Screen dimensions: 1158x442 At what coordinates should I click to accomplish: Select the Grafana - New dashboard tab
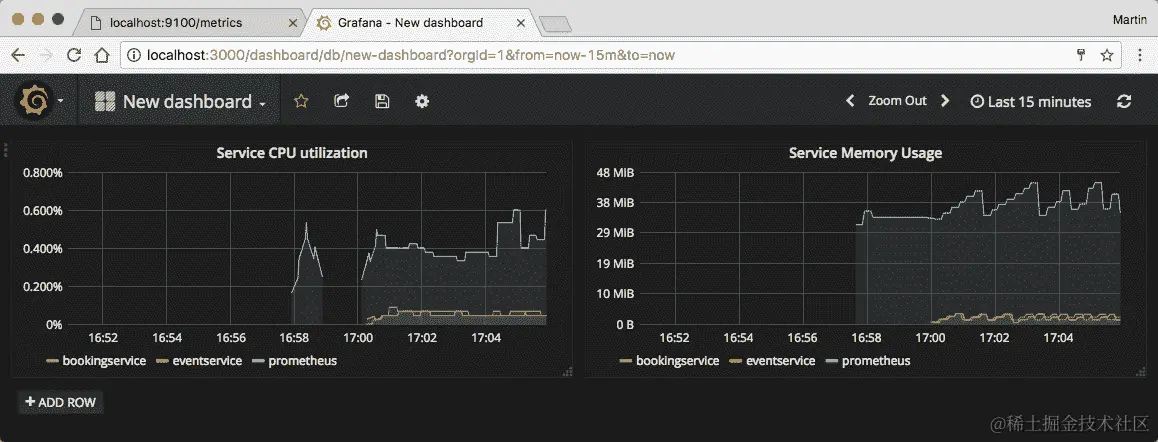[x=421, y=23]
